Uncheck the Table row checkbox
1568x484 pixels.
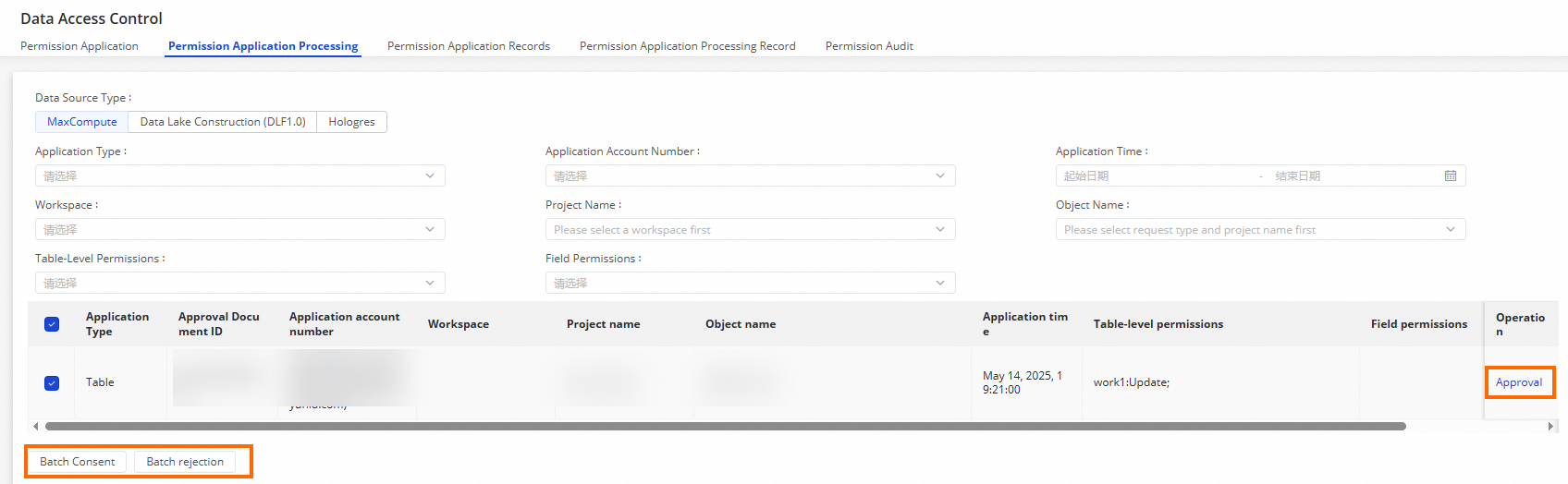(x=52, y=382)
